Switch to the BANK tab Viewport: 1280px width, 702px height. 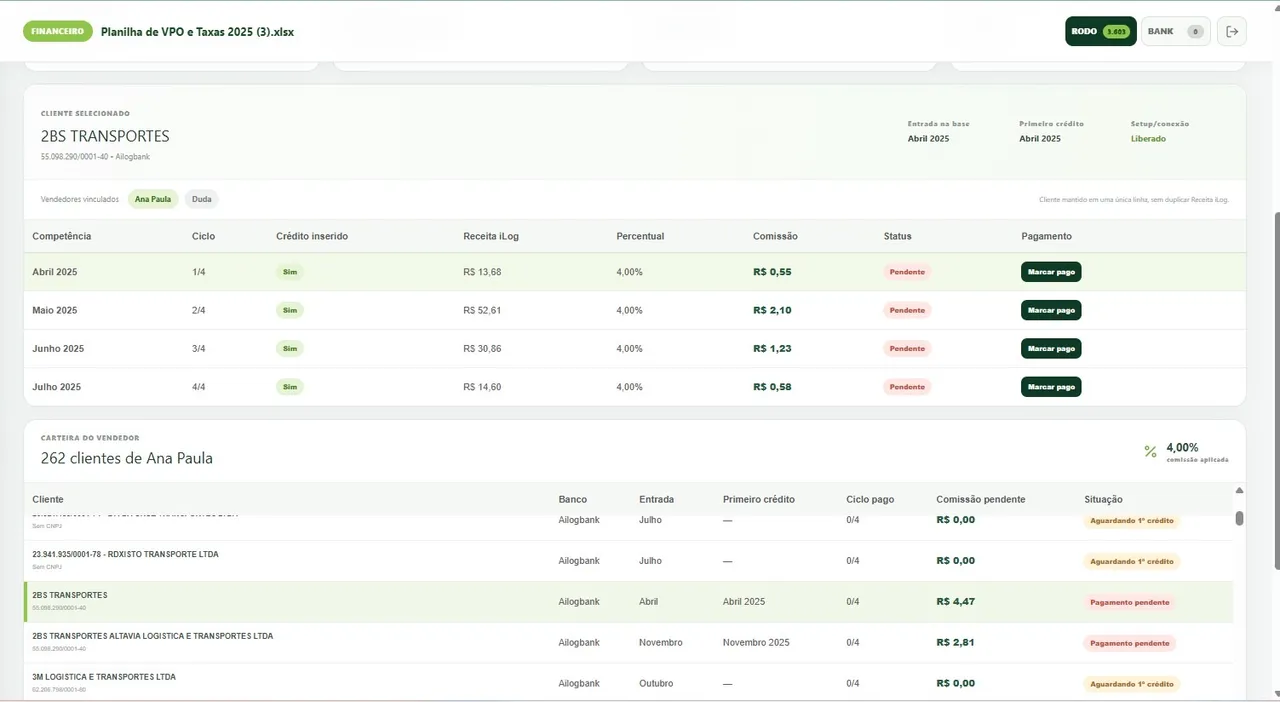click(1176, 31)
